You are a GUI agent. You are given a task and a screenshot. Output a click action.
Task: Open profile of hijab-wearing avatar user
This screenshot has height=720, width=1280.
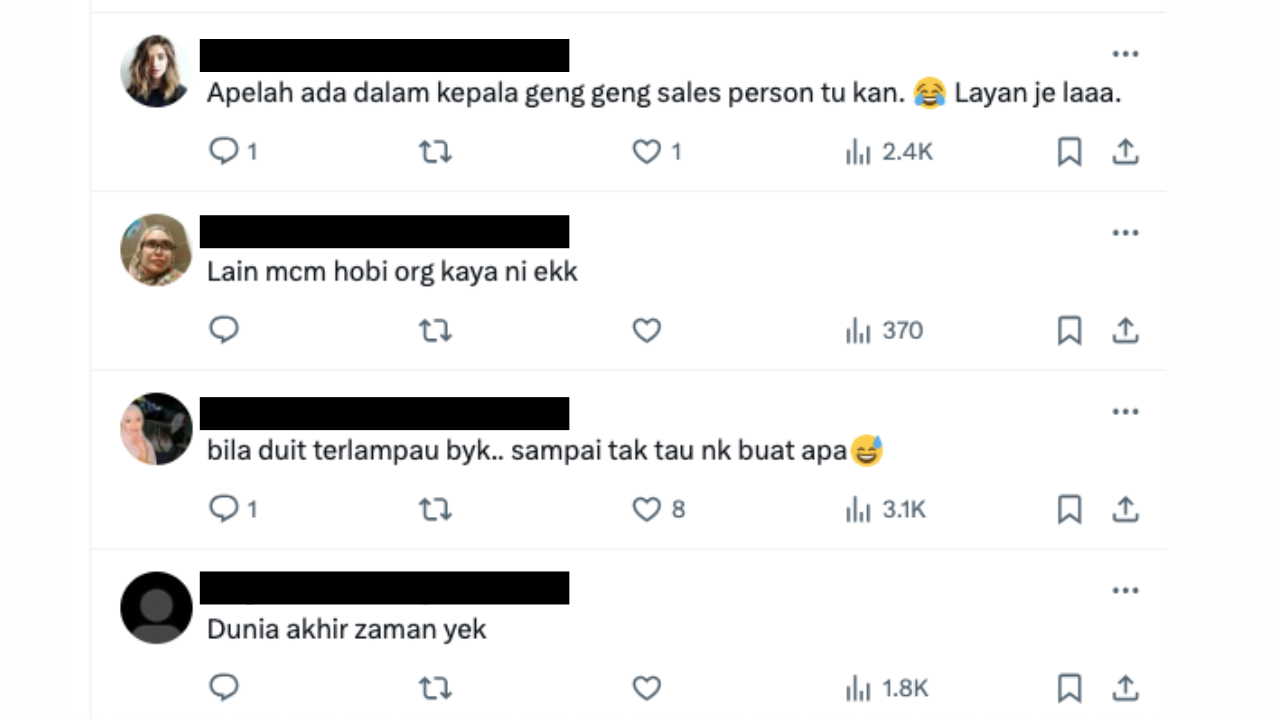click(156, 250)
